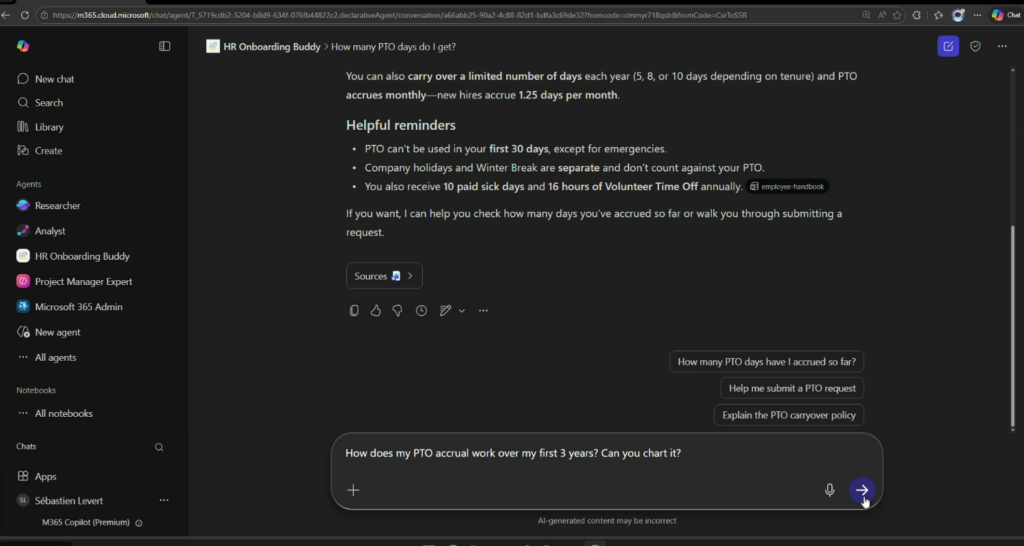Add attachment with plus icon
The width and height of the screenshot is (1024, 546).
coord(353,490)
